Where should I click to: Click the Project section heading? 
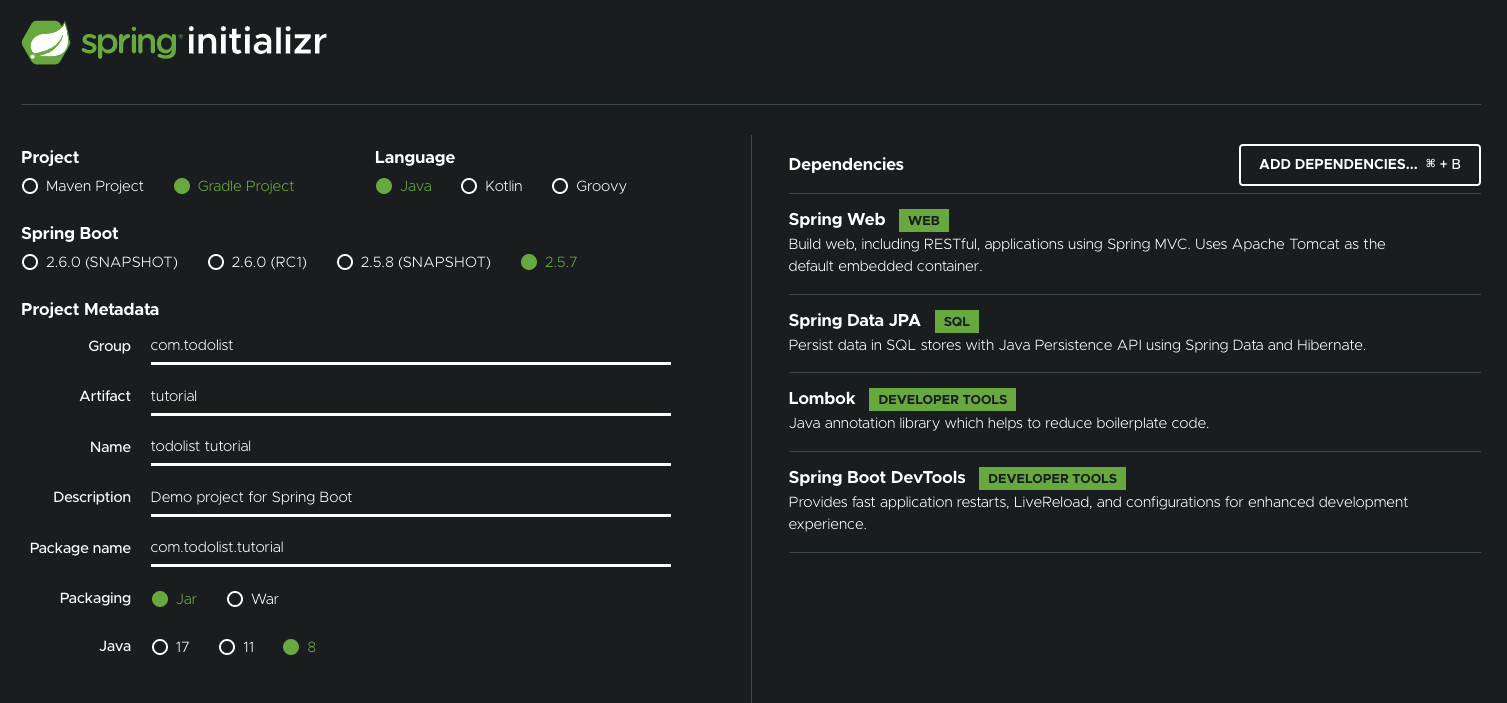tap(50, 158)
